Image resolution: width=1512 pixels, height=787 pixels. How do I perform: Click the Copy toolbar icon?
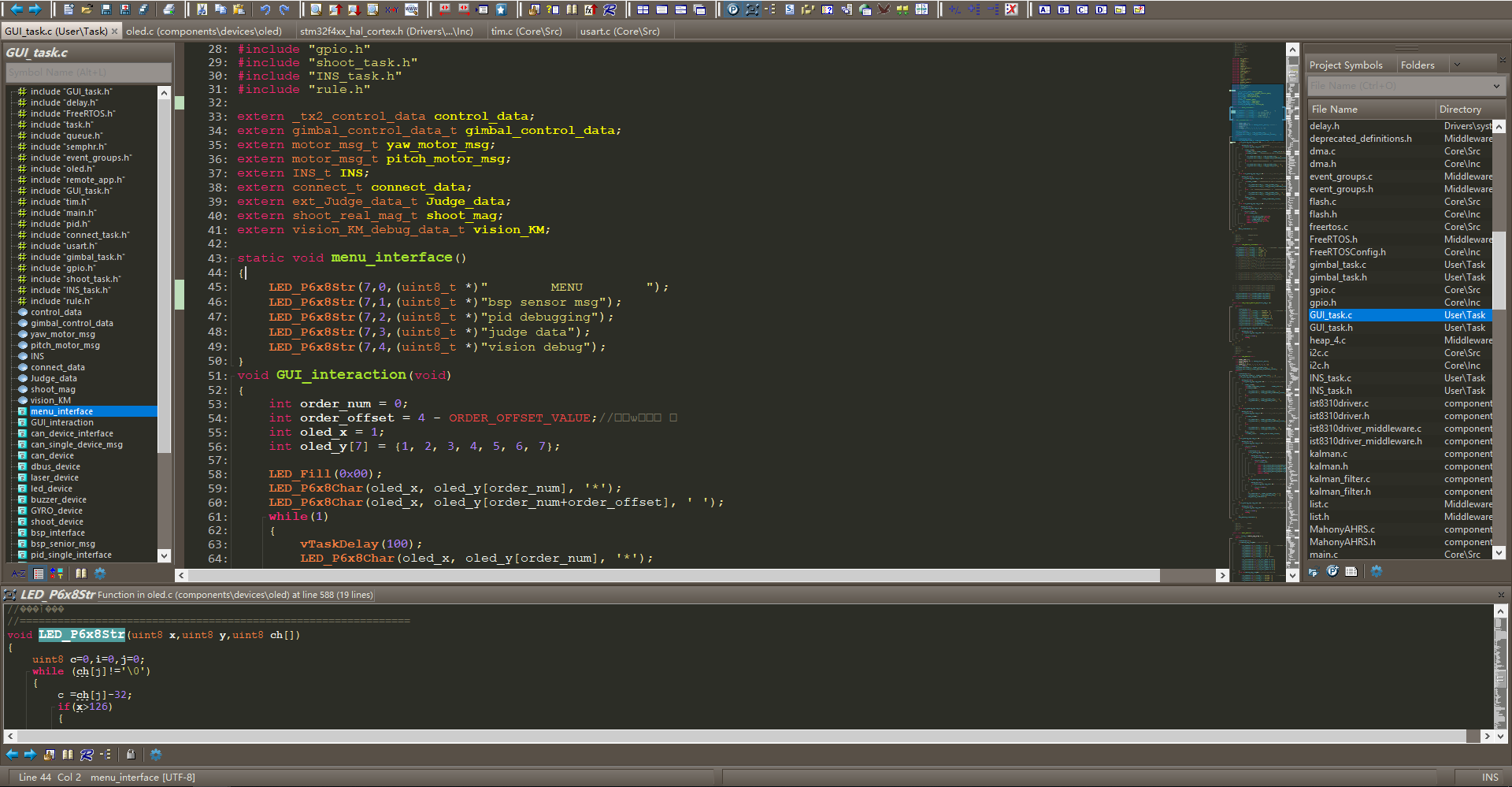(221, 9)
